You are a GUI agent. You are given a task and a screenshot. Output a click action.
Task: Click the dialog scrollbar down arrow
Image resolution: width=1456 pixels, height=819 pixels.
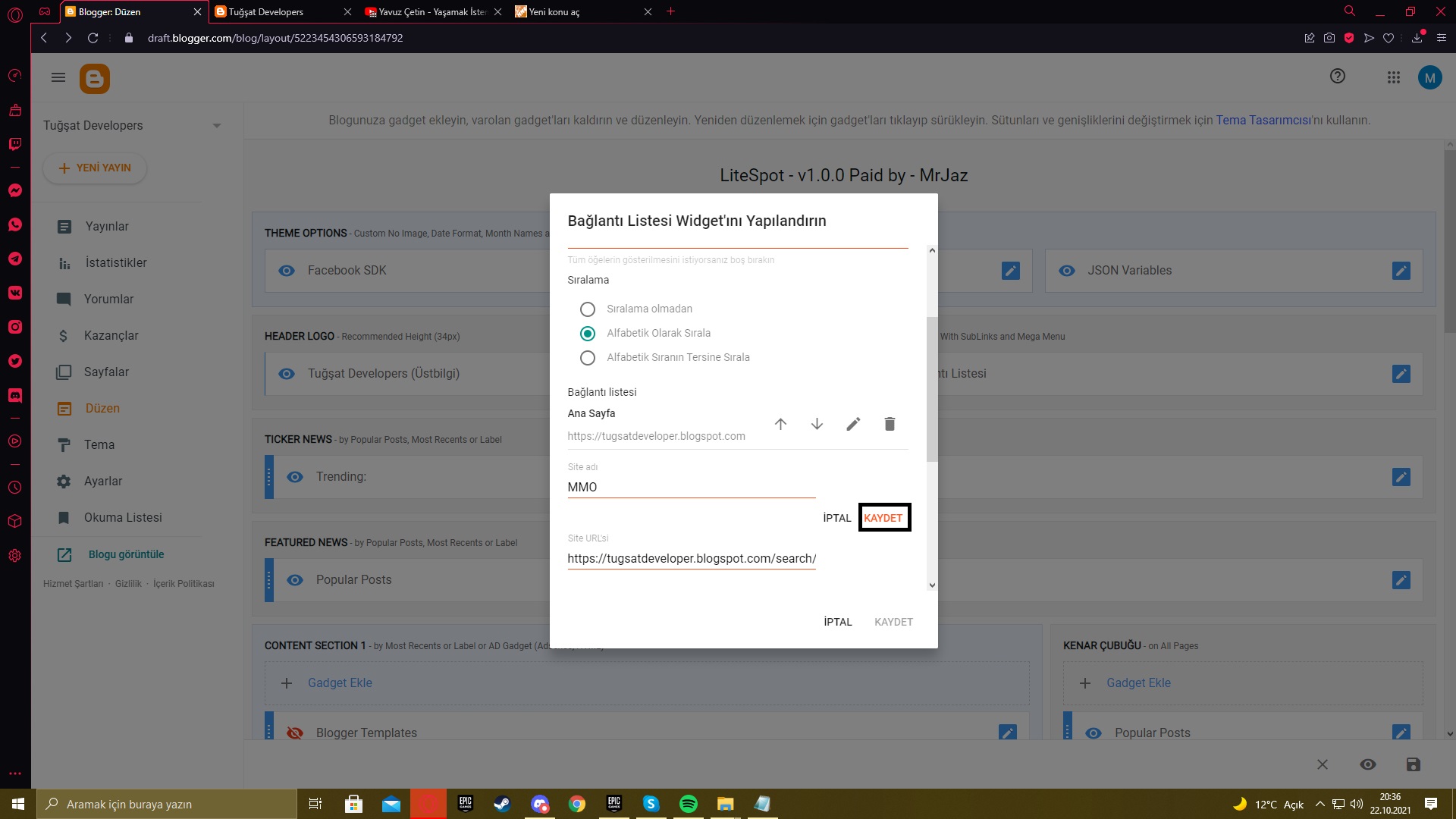932,585
